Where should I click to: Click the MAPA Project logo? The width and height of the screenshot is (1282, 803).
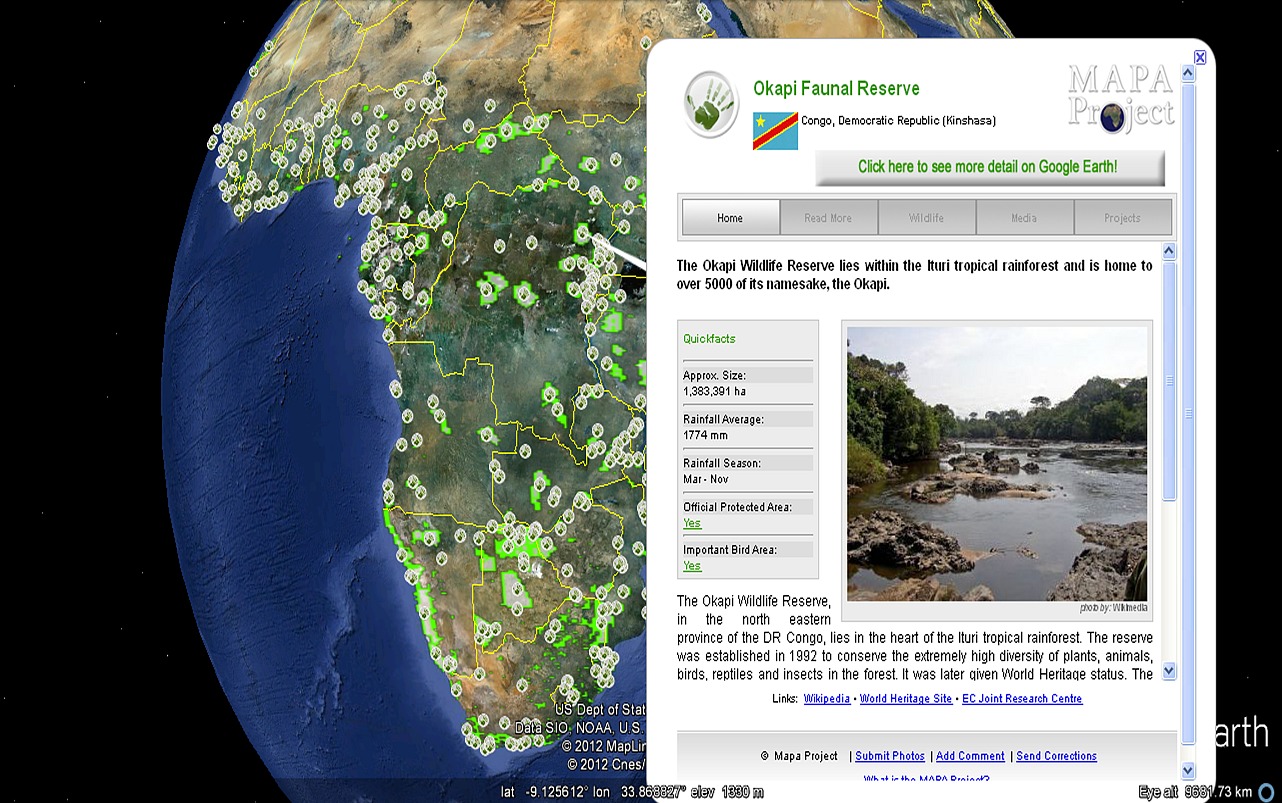[1120, 97]
